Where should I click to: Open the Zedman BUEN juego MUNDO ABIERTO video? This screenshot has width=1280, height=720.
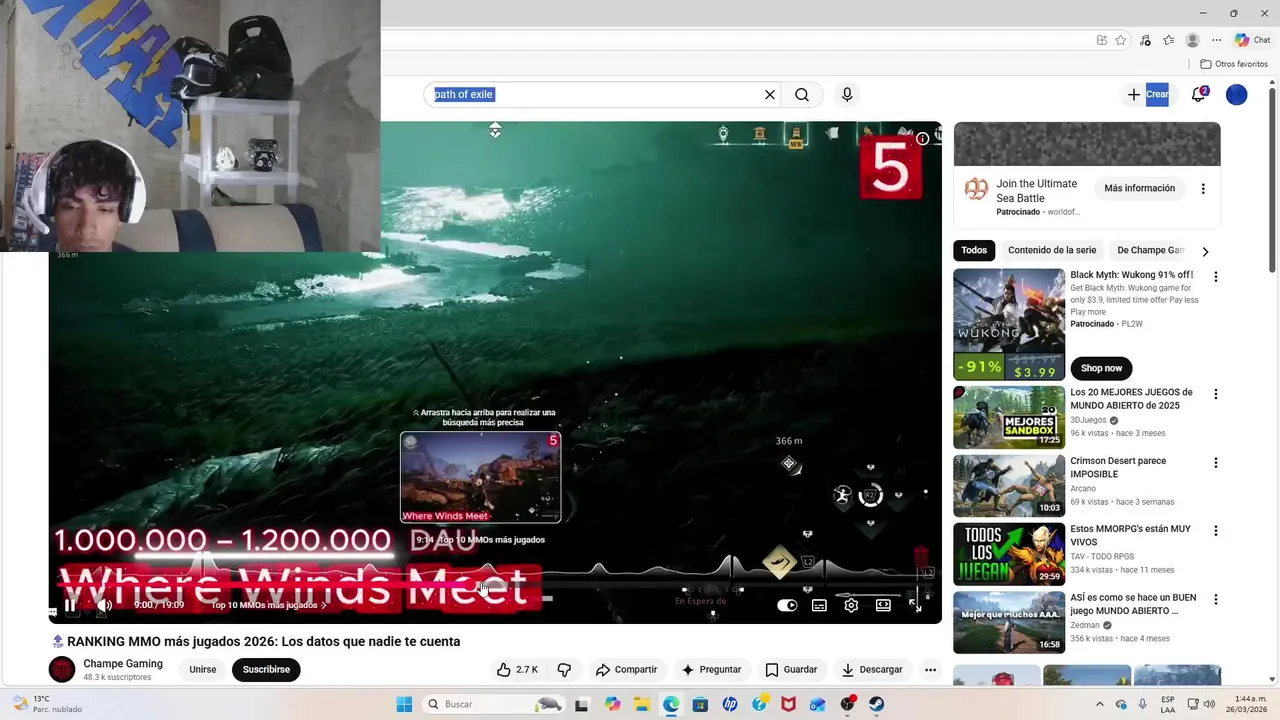click(x=1009, y=622)
